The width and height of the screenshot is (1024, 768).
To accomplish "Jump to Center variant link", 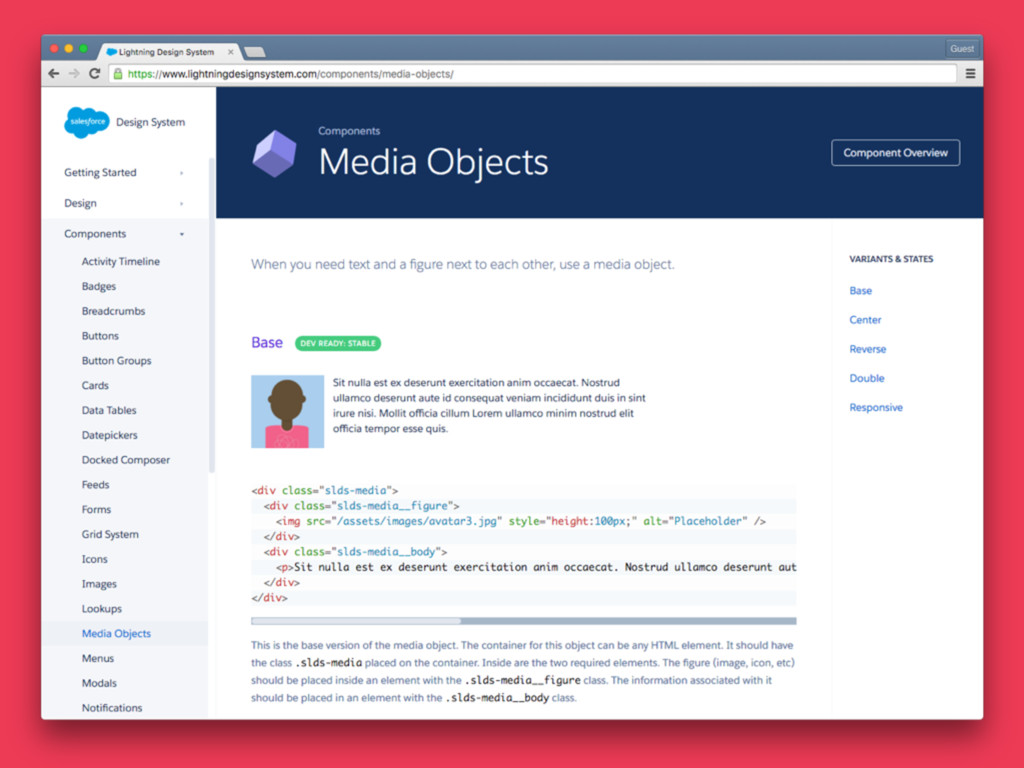I will tap(865, 320).
